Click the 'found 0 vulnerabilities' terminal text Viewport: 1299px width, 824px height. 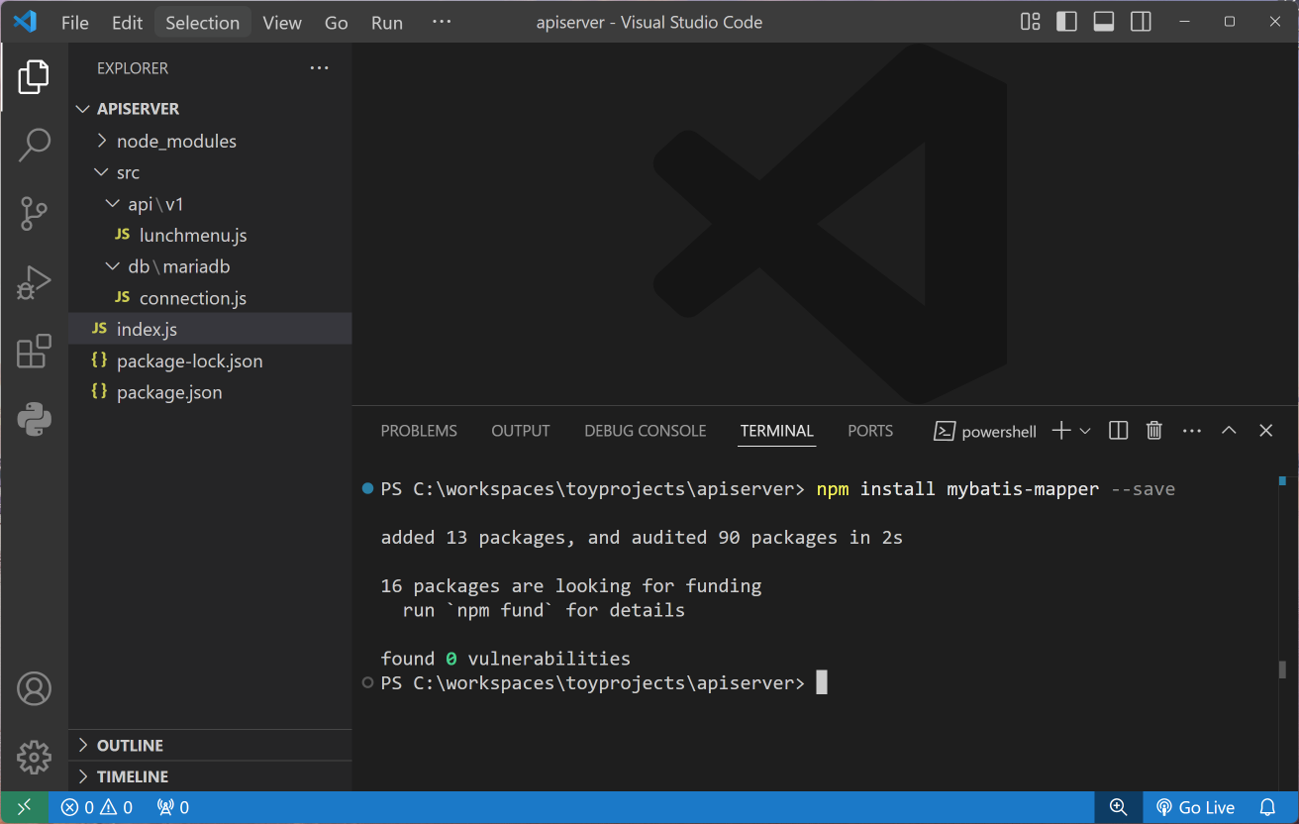[x=505, y=659]
